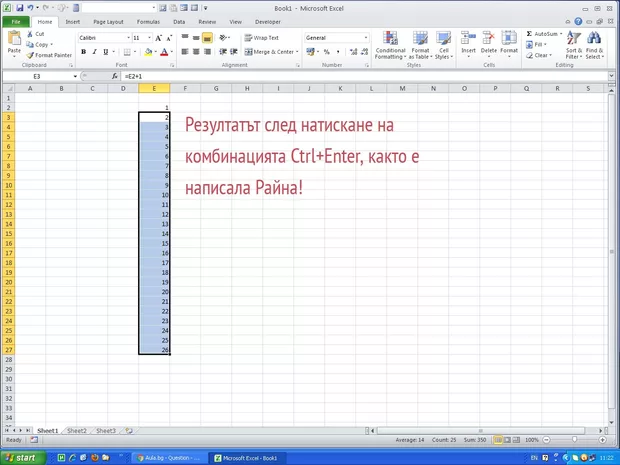Expand the Name Box dropdown arrow

pos(75,76)
